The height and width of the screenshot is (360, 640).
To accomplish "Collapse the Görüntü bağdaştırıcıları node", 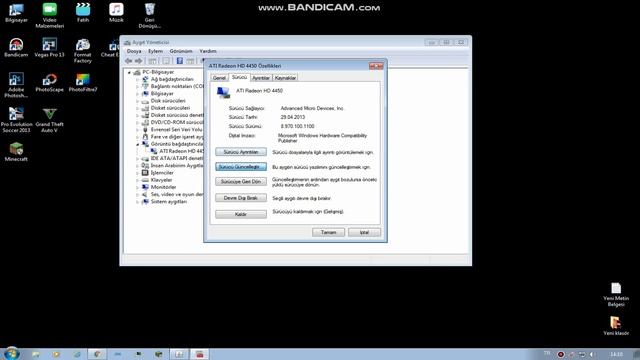I will point(138,144).
